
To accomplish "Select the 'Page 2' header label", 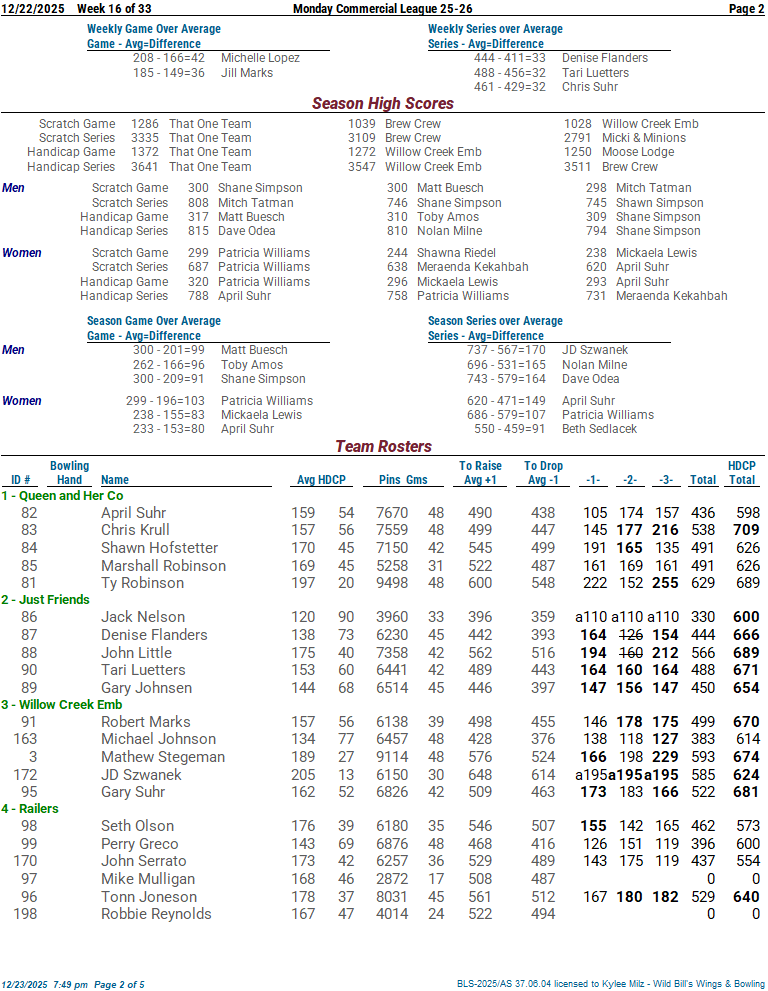I will click(747, 9).
